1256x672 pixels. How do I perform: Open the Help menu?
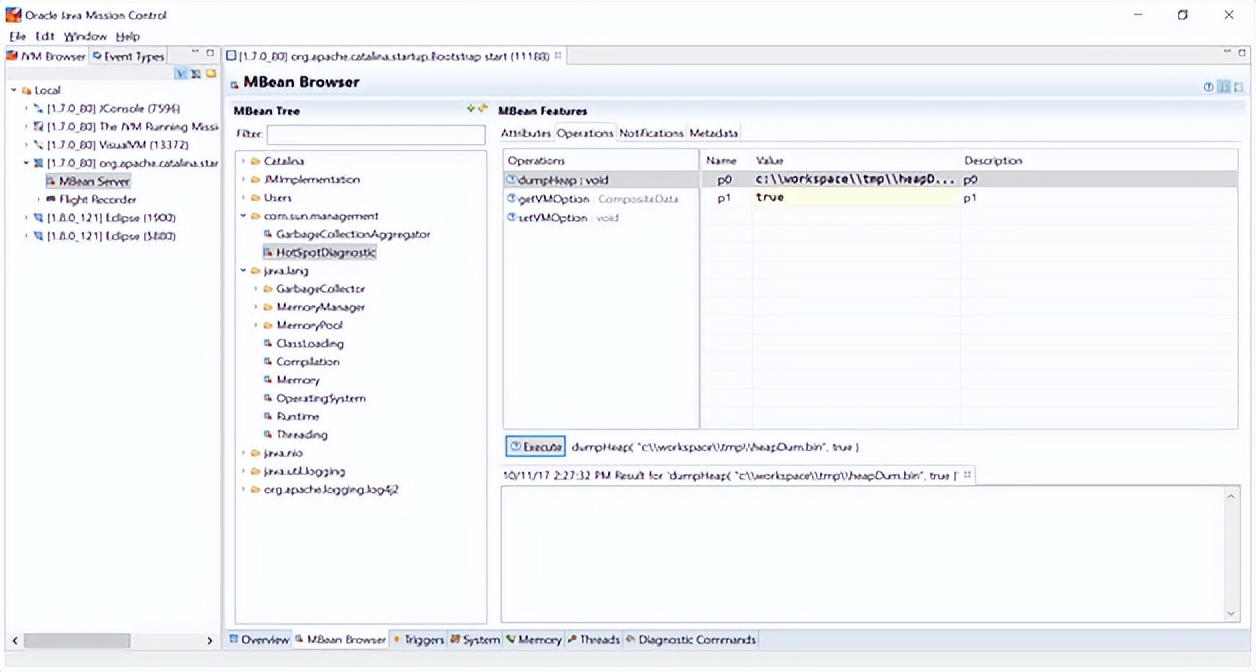click(x=128, y=36)
